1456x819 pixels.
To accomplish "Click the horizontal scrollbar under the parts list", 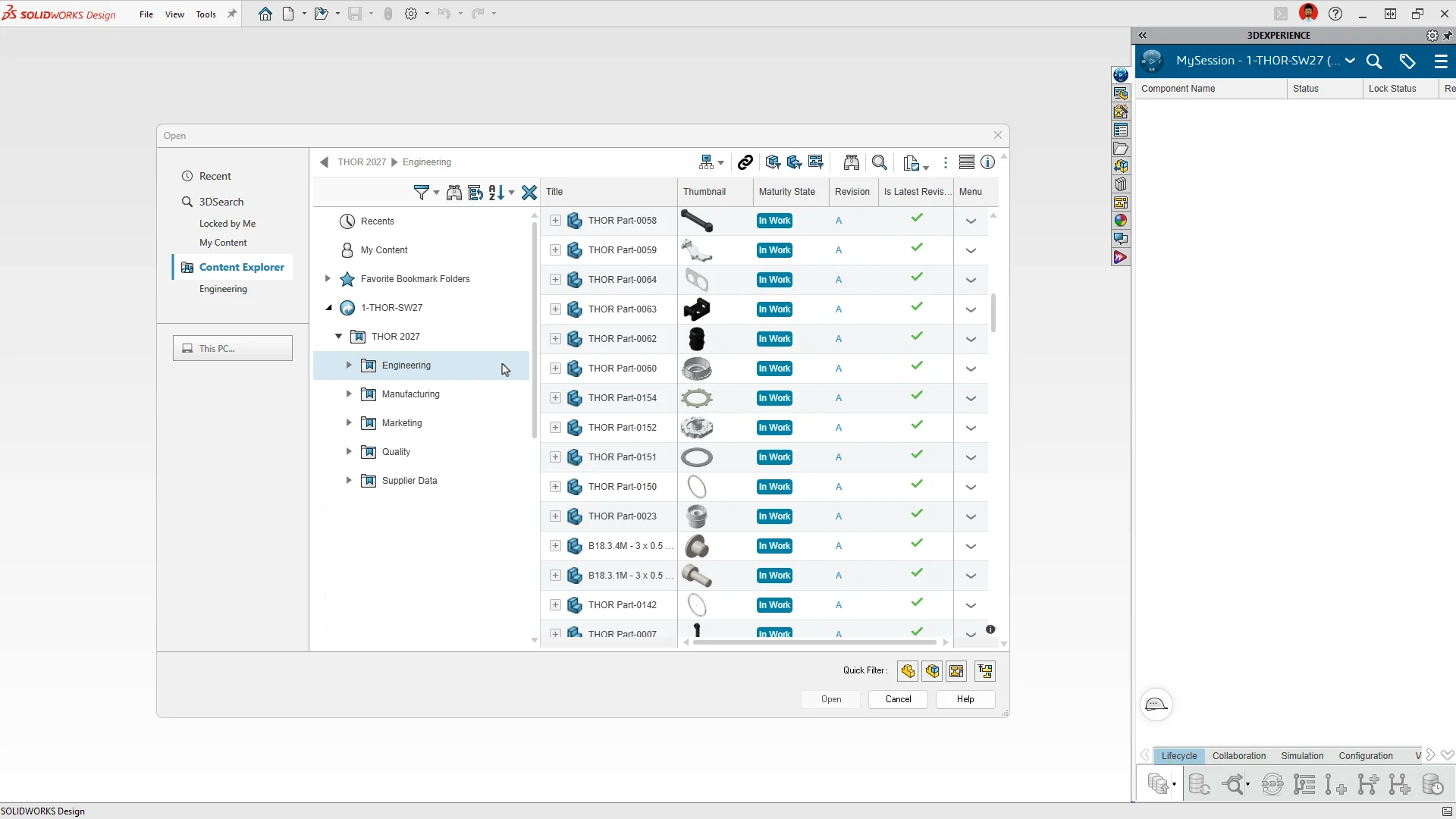I will coord(814,642).
